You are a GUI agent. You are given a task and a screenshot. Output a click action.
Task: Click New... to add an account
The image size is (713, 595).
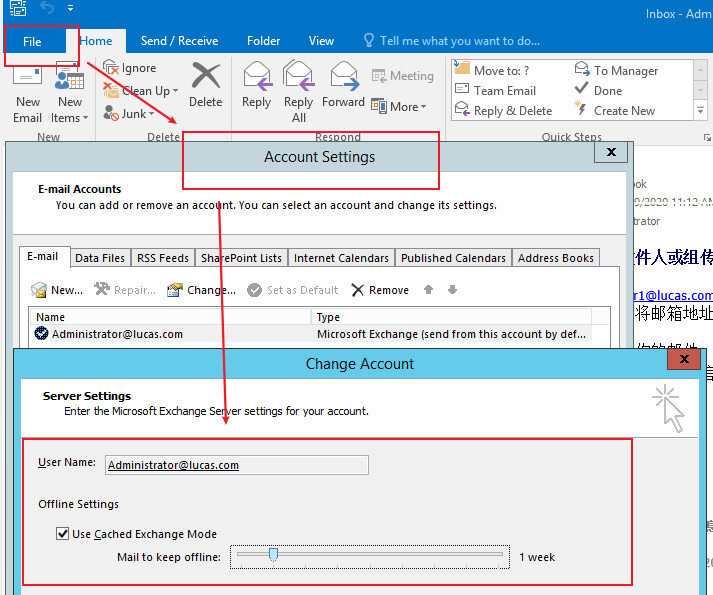point(57,290)
